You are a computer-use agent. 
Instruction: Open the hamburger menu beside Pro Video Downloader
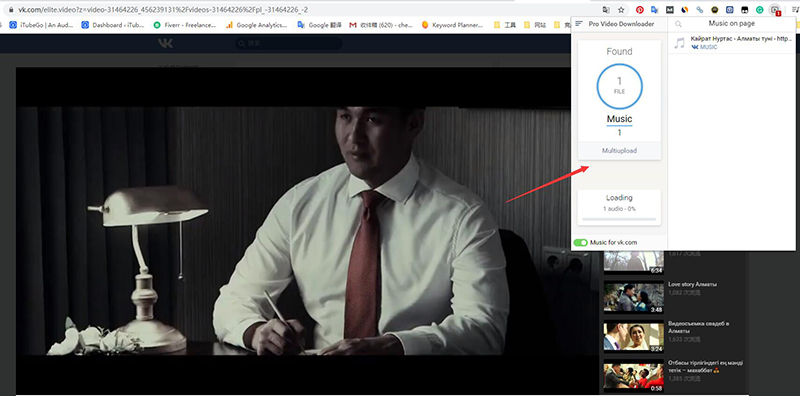pos(579,24)
